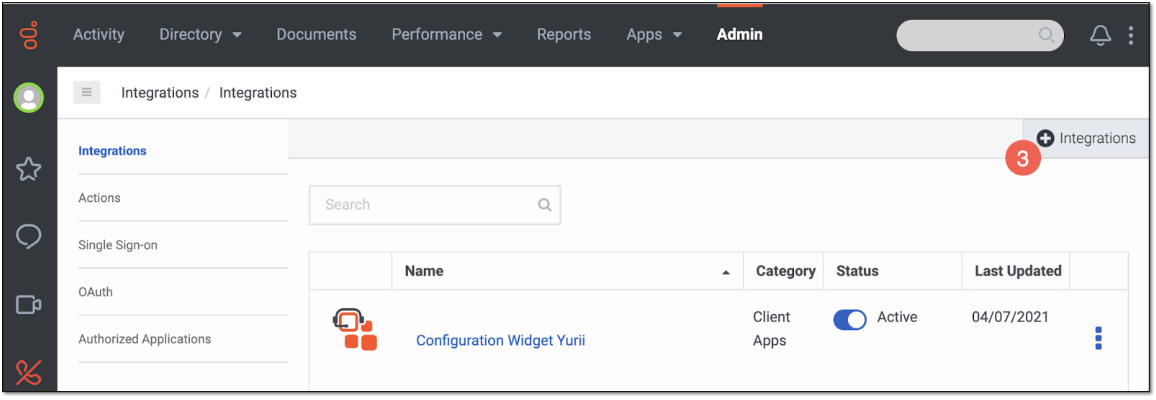Open Favorites star in sidebar
This screenshot has height=400, width=1156.
click(x=29, y=169)
